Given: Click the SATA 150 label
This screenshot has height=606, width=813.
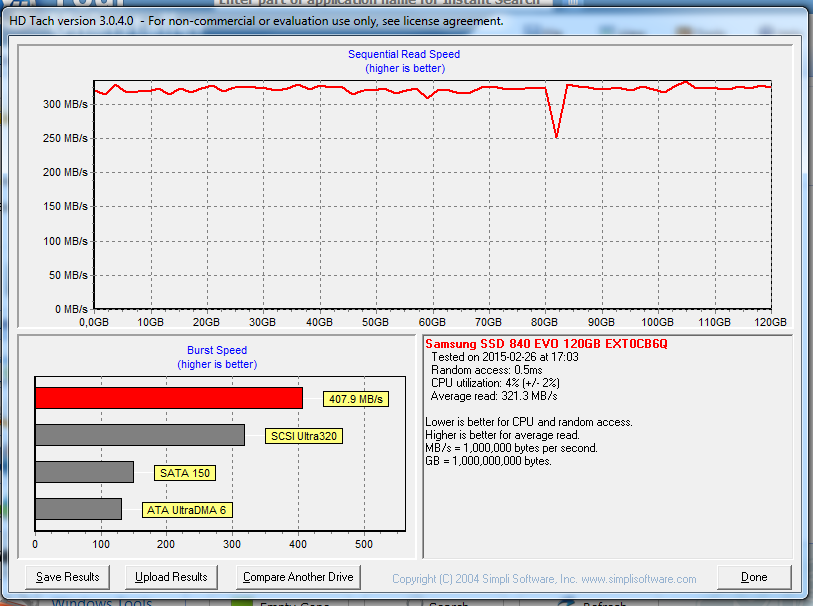Looking at the screenshot, I should tap(185, 473).
